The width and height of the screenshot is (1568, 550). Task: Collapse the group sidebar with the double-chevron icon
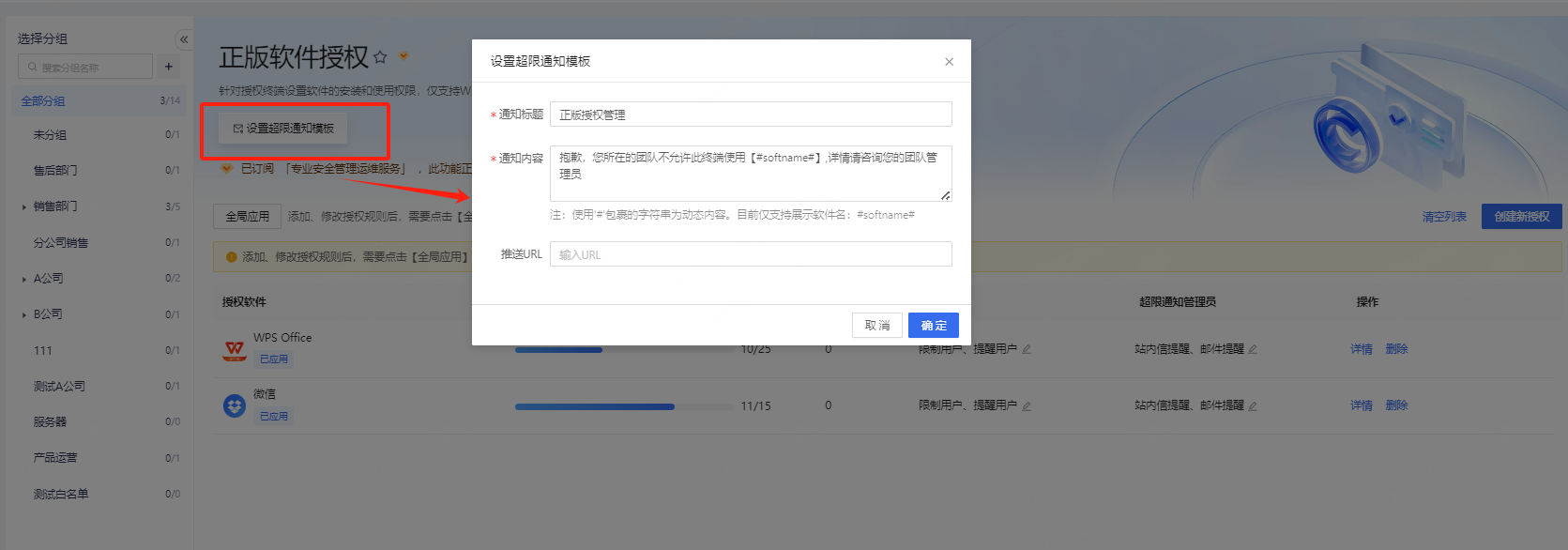pos(184,39)
